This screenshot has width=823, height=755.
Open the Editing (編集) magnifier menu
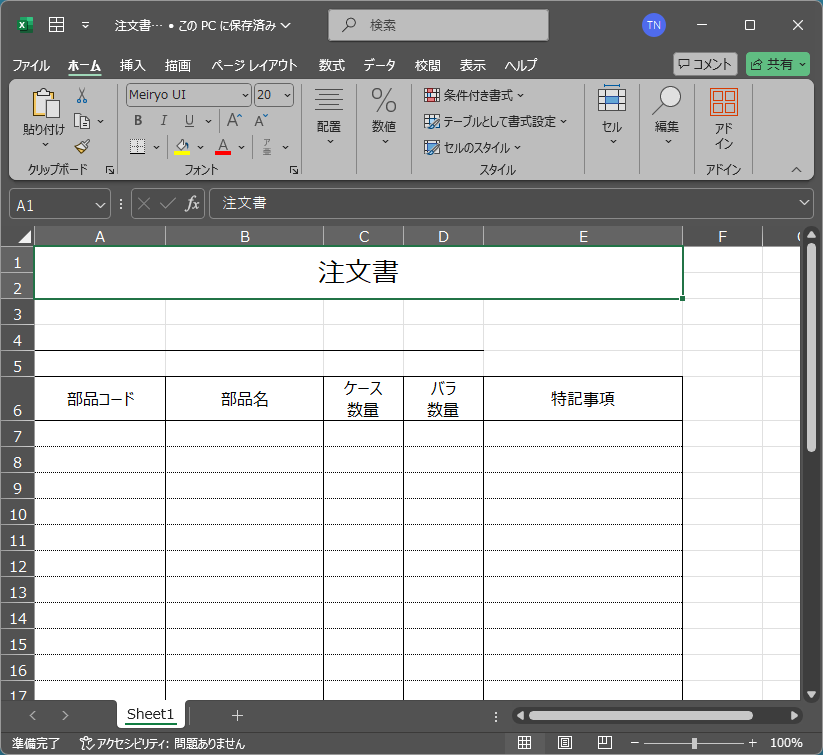tap(667, 116)
